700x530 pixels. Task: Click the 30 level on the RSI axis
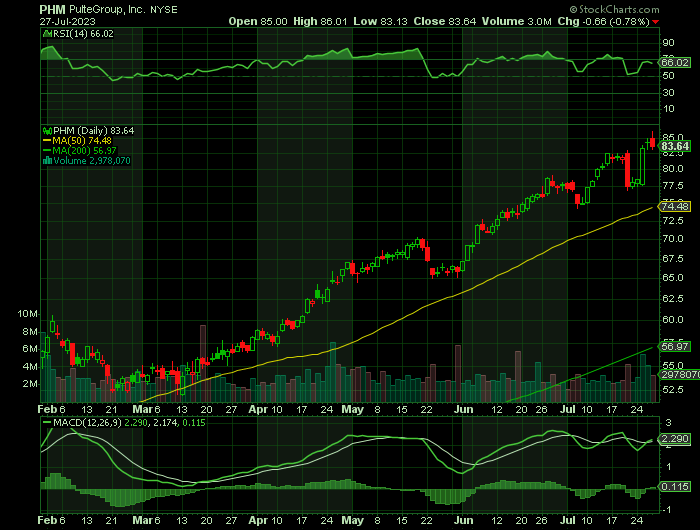(668, 92)
